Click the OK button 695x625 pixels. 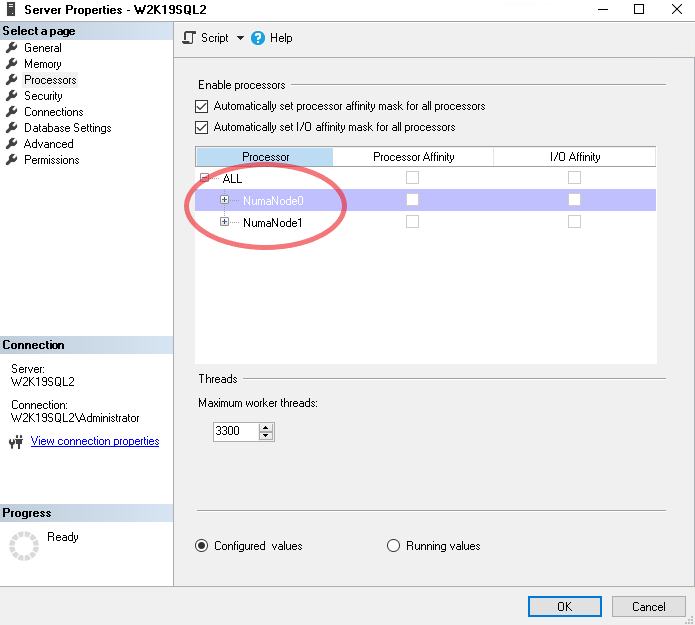coord(565,606)
